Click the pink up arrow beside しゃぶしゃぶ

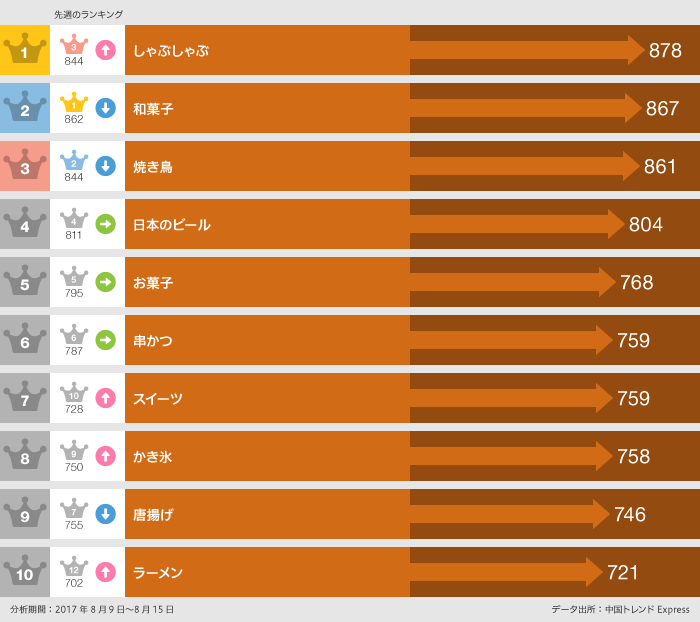tap(105, 49)
